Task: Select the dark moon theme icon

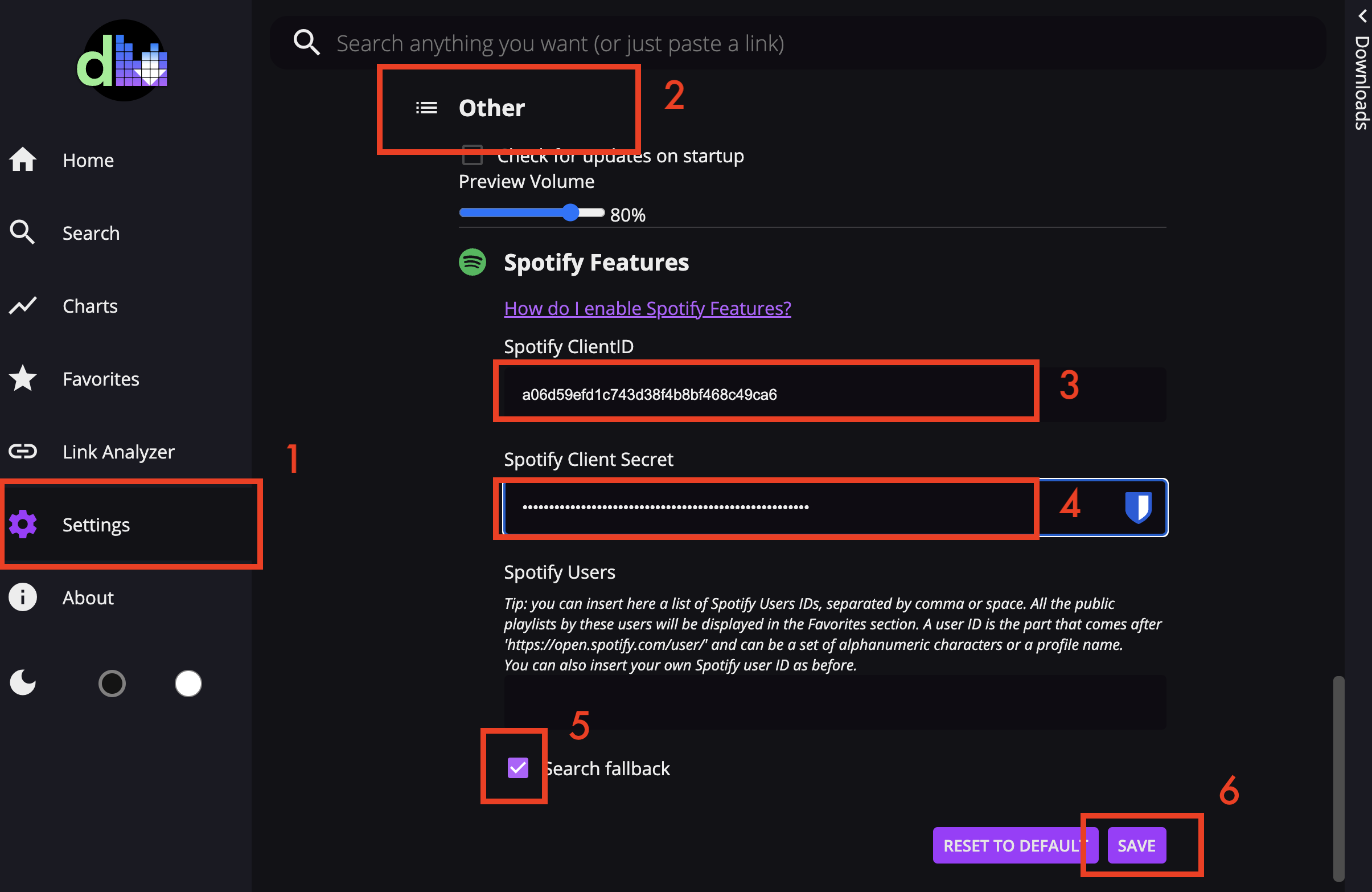Action: [x=23, y=683]
